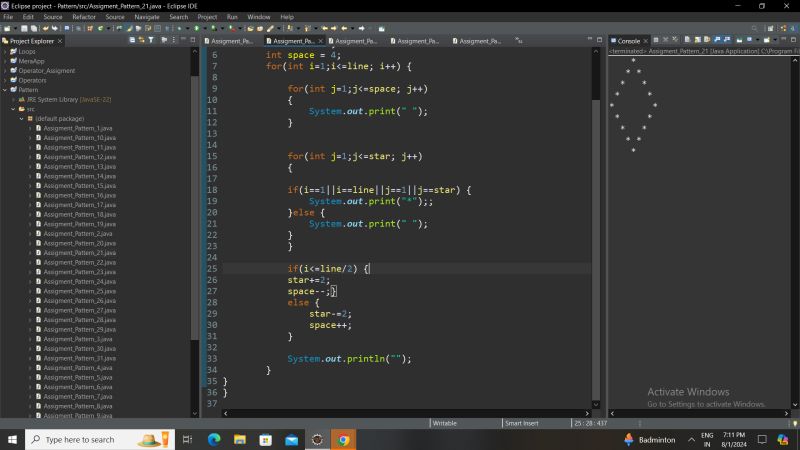800x450 pixels.
Task: Click Remove All Terminated Launches in Console
Action: (675, 40)
